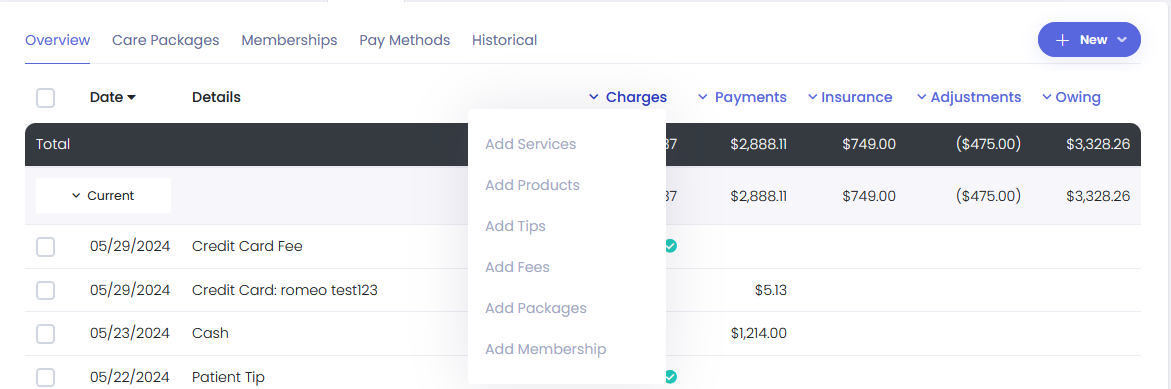
Task: Expand the Adjustments column menu
Action: tap(969, 97)
